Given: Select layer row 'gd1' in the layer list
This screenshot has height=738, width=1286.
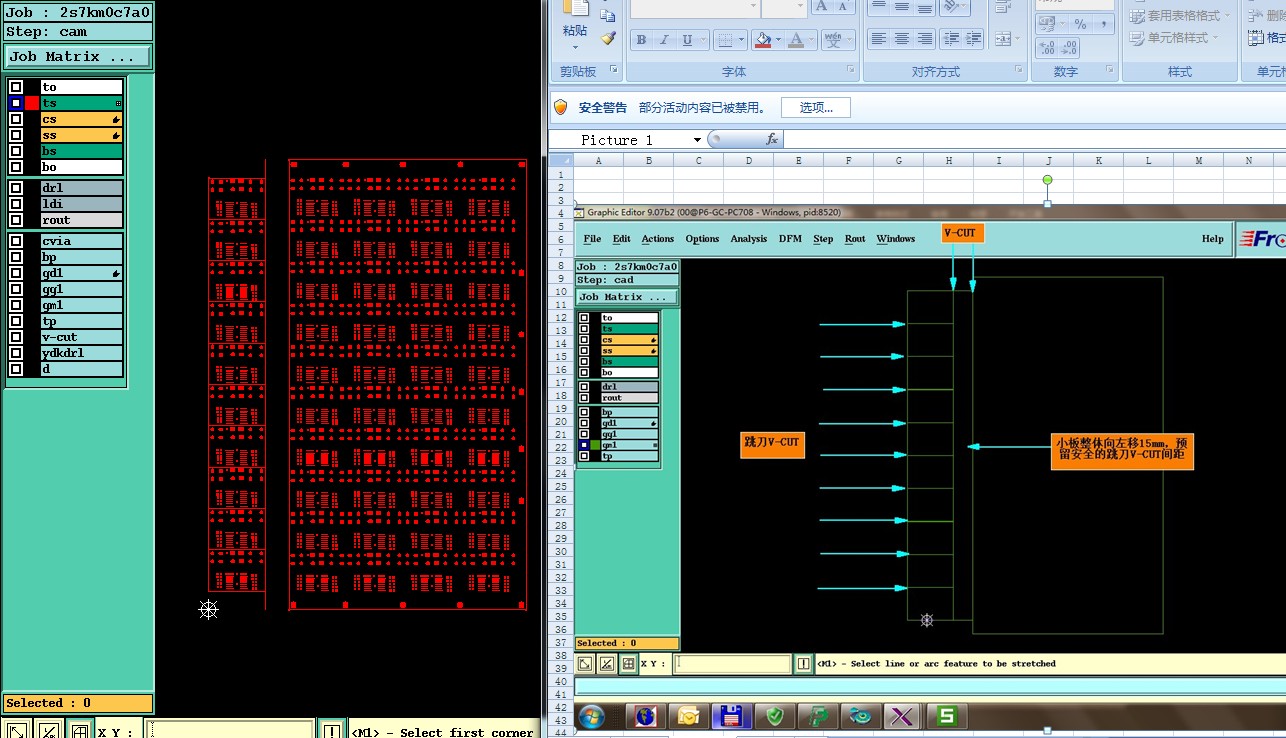Looking at the screenshot, I should point(82,273).
